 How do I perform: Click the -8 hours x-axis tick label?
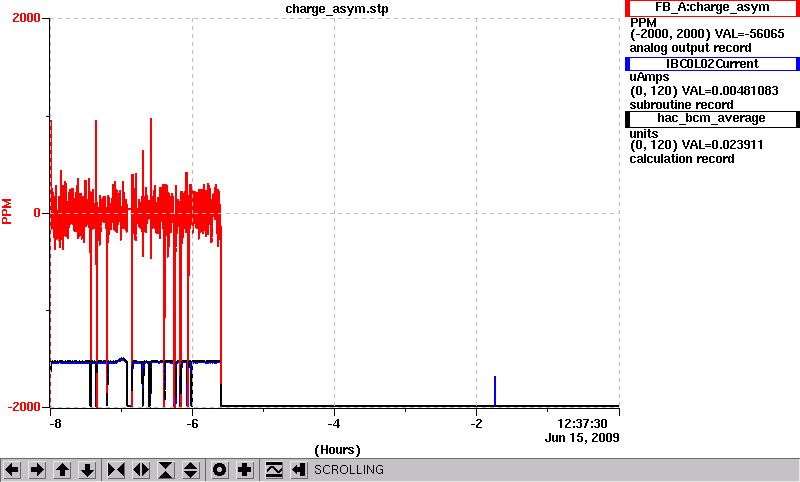click(55, 424)
